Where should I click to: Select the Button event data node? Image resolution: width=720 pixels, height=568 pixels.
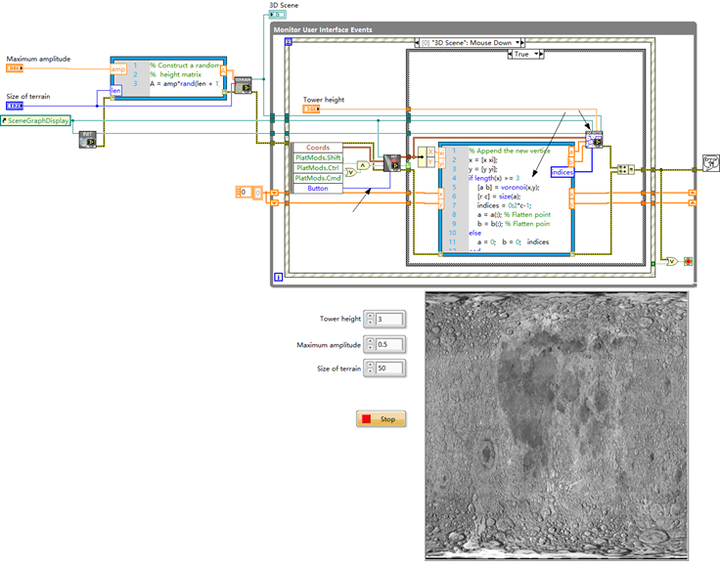(318, 188)
